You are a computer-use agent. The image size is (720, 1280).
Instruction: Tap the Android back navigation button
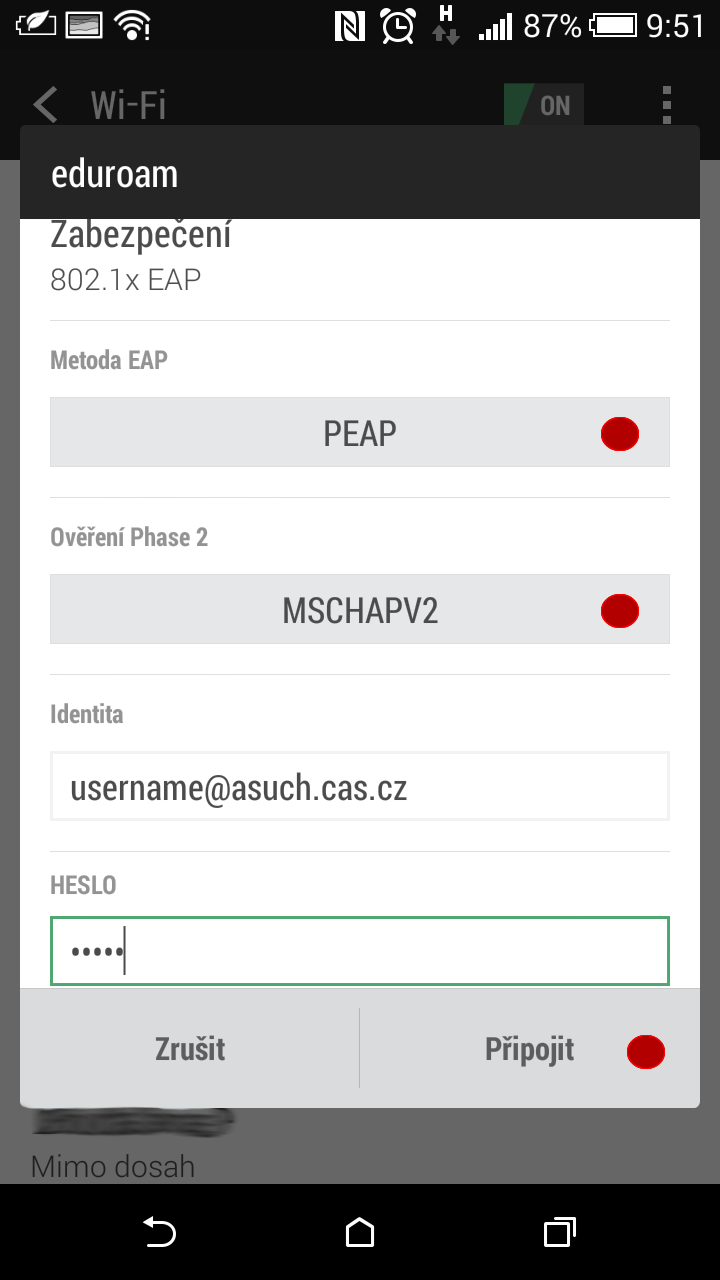pyautogui.click(x=159, y=1233)
